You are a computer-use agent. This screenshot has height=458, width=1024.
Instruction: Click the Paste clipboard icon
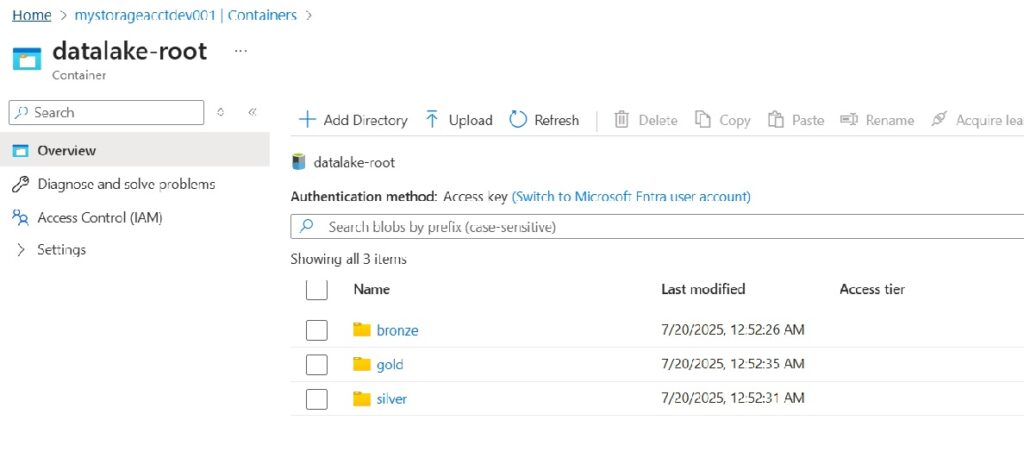(775, 119)
